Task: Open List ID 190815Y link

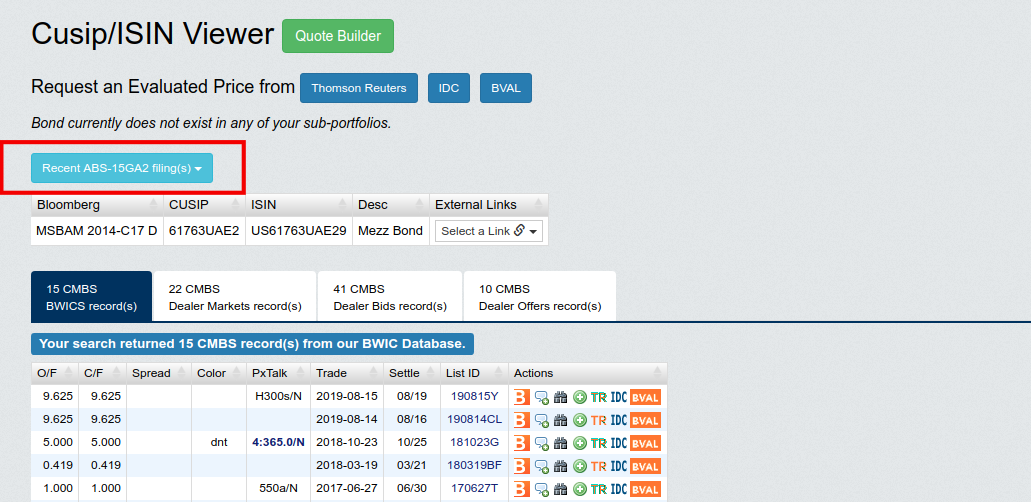Action: [x=474, y=397]
